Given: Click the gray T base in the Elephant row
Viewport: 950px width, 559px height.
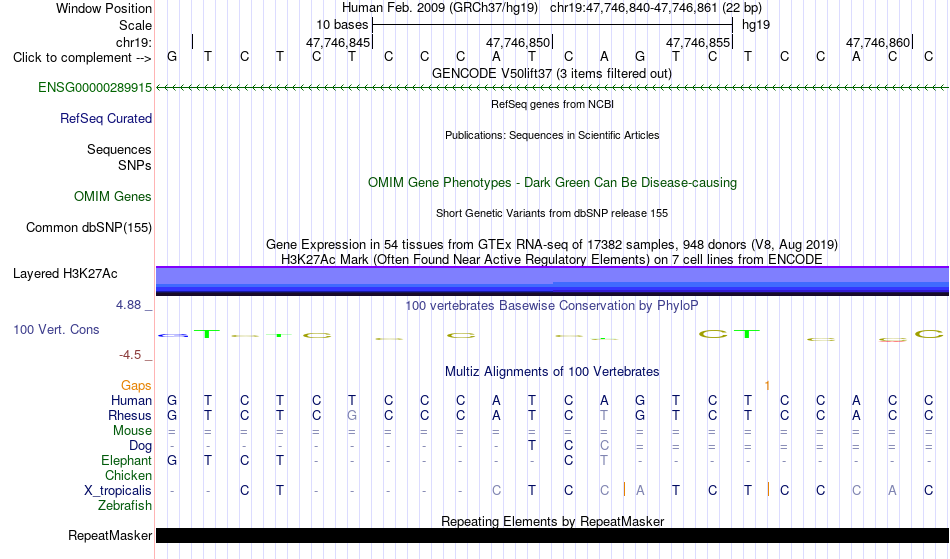Looking at the screenshot, I should point(604,461).
